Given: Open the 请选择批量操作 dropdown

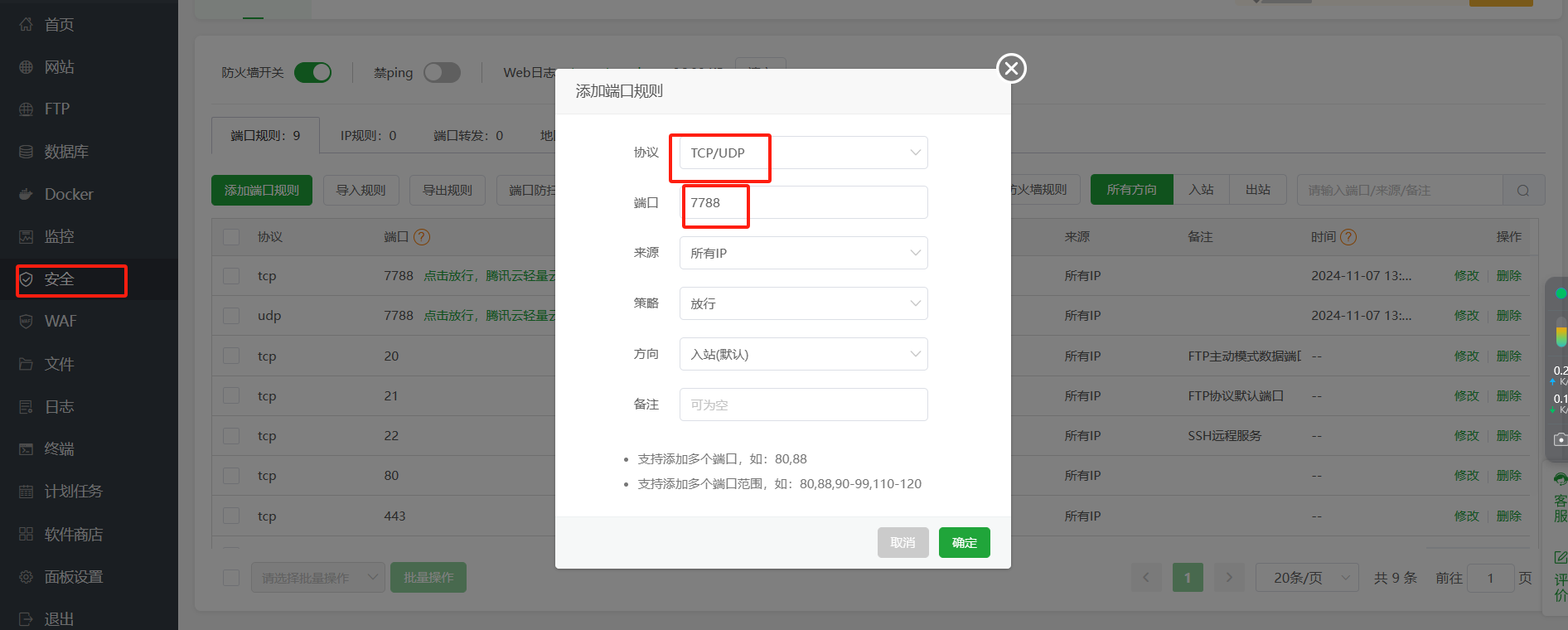Looking at the screenshot, I should point(318,578).
